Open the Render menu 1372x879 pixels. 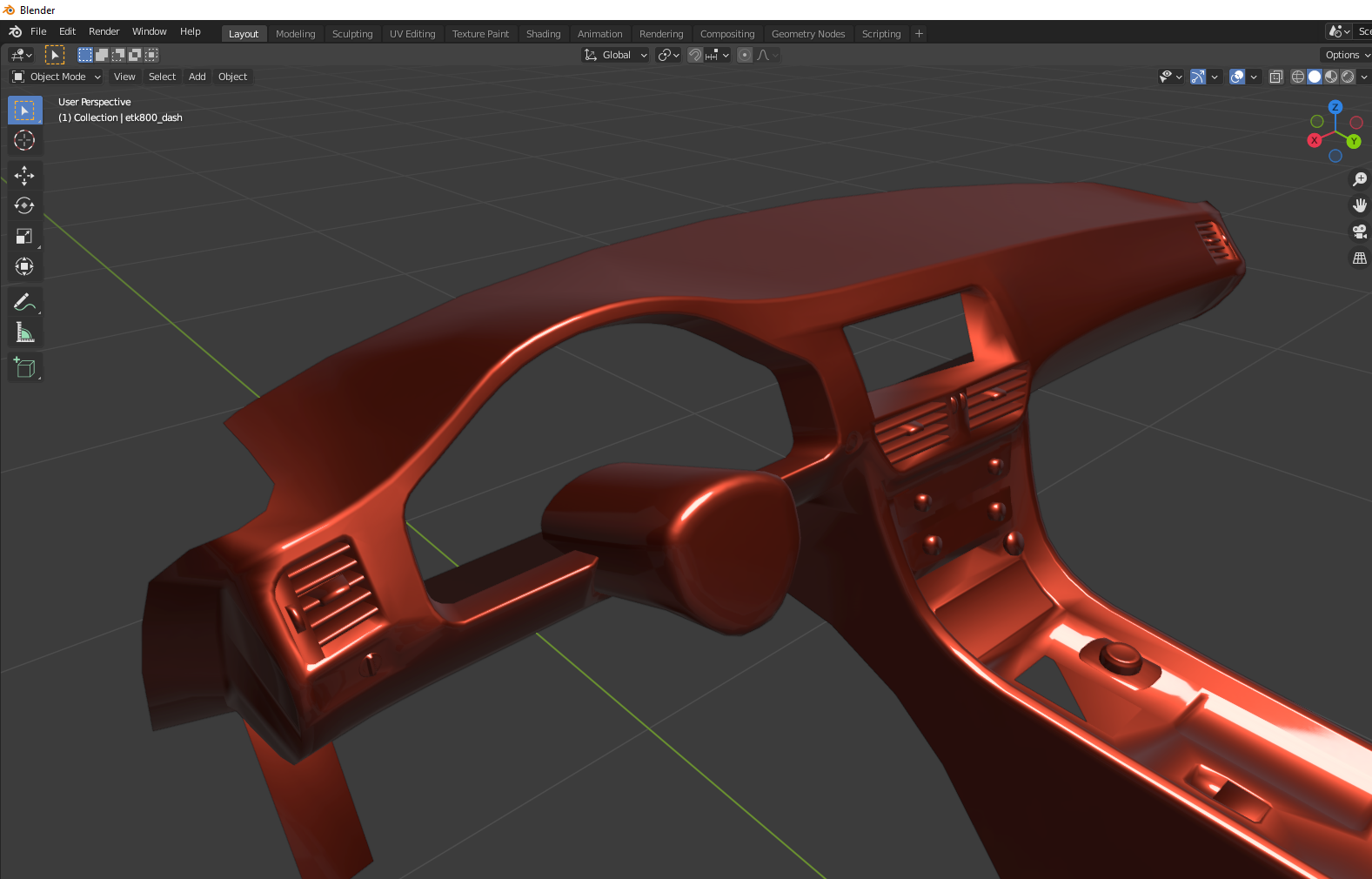click(104, 31)
